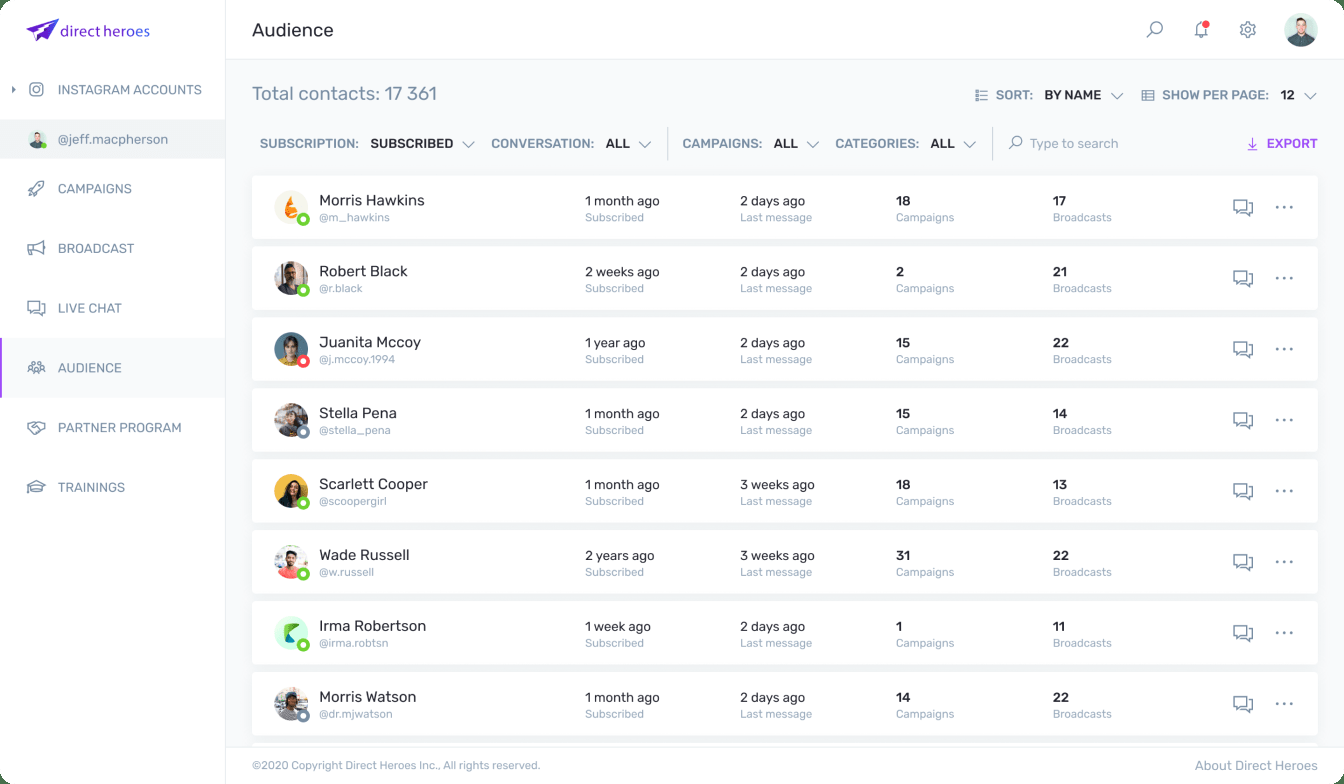Go to Campaigns in the sidebar
This screenshot has height=784, width=1344.
[94, 189]
